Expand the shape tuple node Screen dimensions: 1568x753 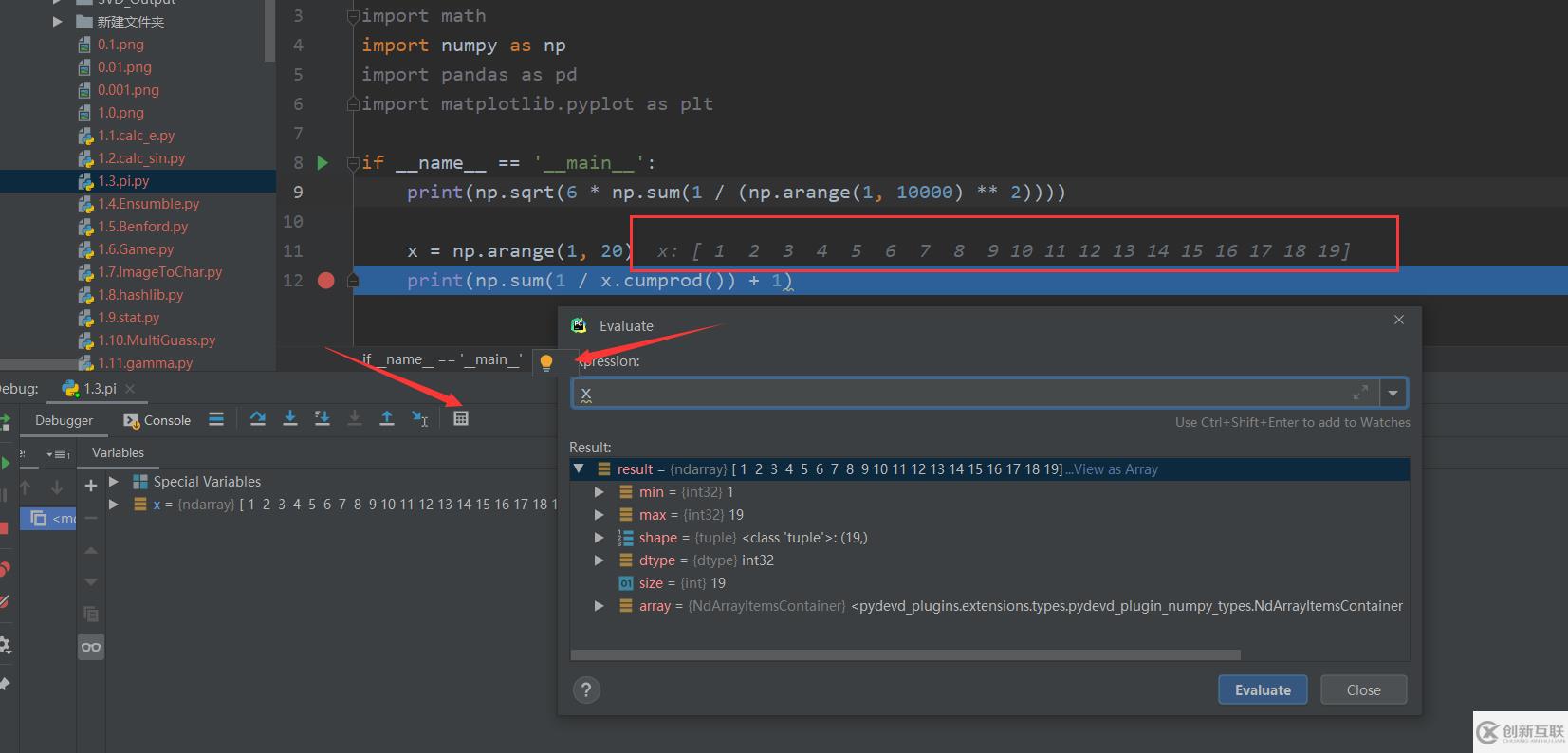point(599,538)
